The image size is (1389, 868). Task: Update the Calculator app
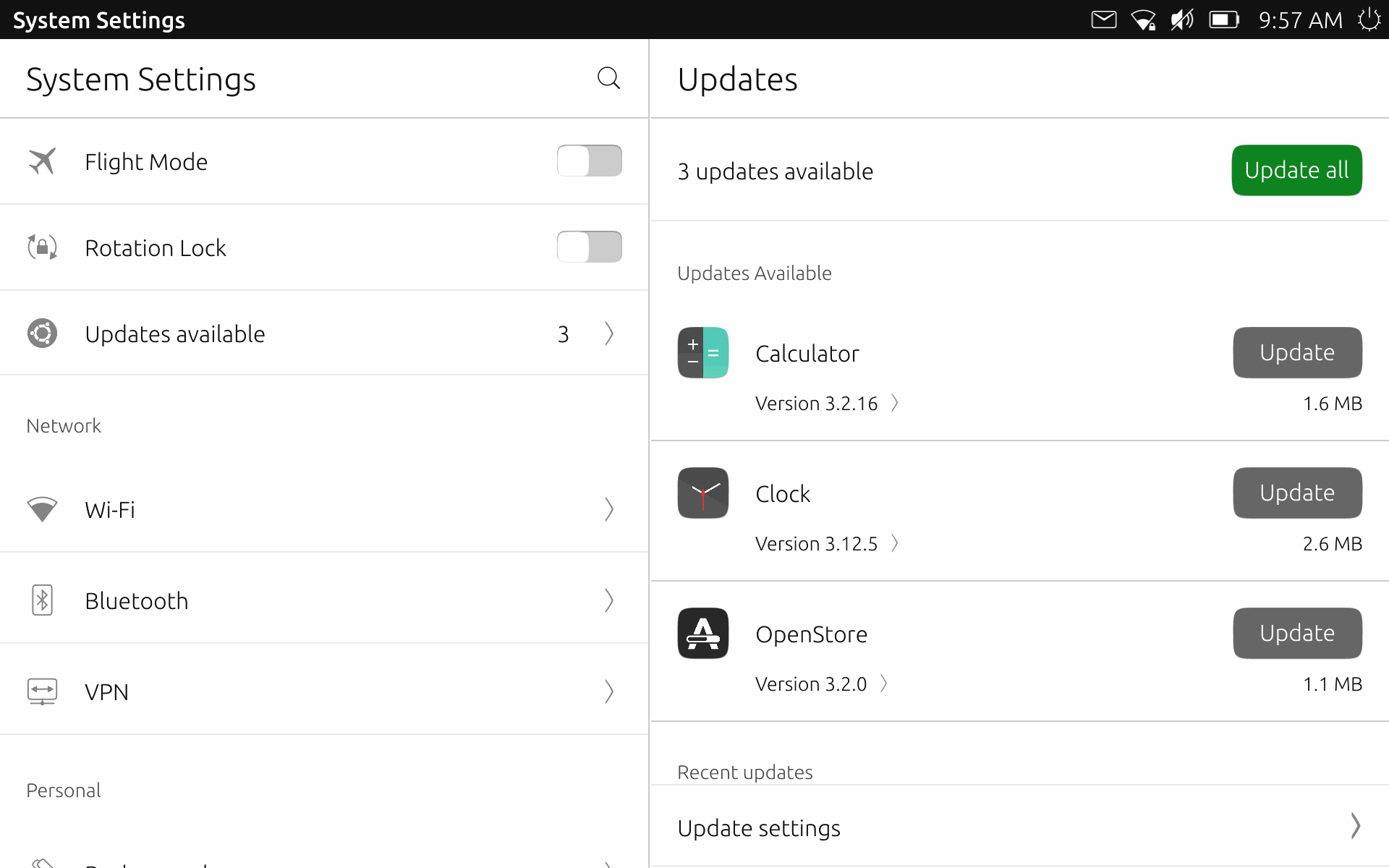click(1297, 352)
